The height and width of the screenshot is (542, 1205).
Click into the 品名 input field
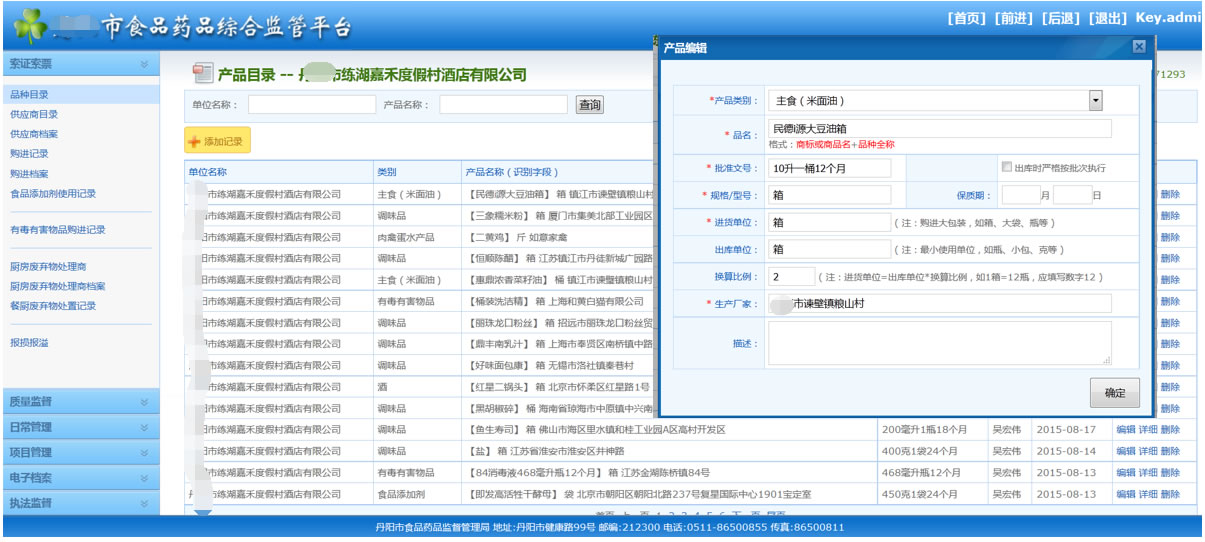coord(939,128)
